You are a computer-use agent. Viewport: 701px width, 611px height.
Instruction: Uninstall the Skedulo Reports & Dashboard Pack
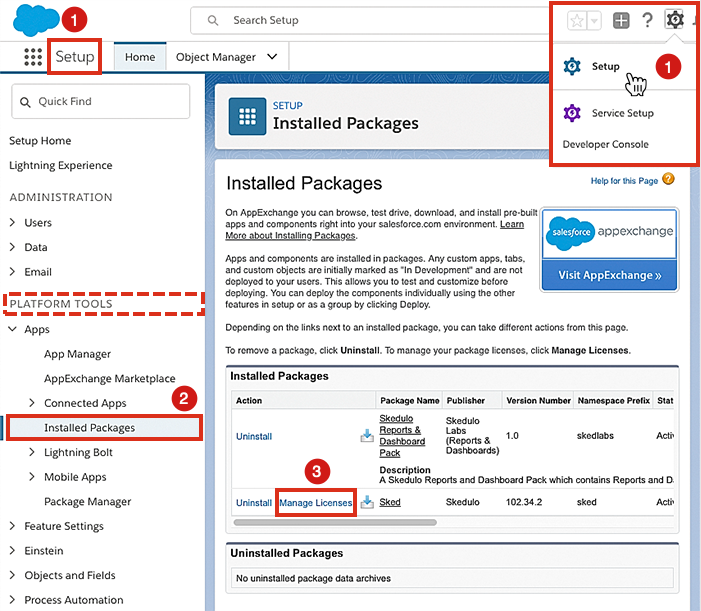pyautogui.click(x=254, y=437)
